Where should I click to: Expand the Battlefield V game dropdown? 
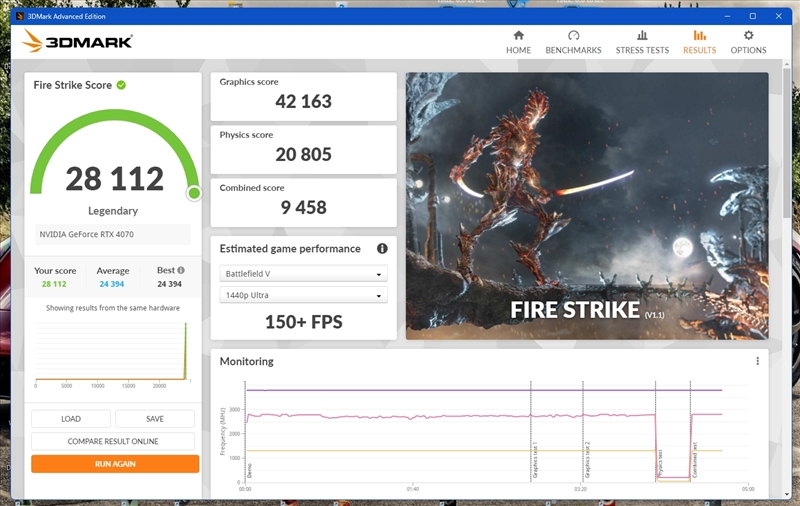coord(303,274)
